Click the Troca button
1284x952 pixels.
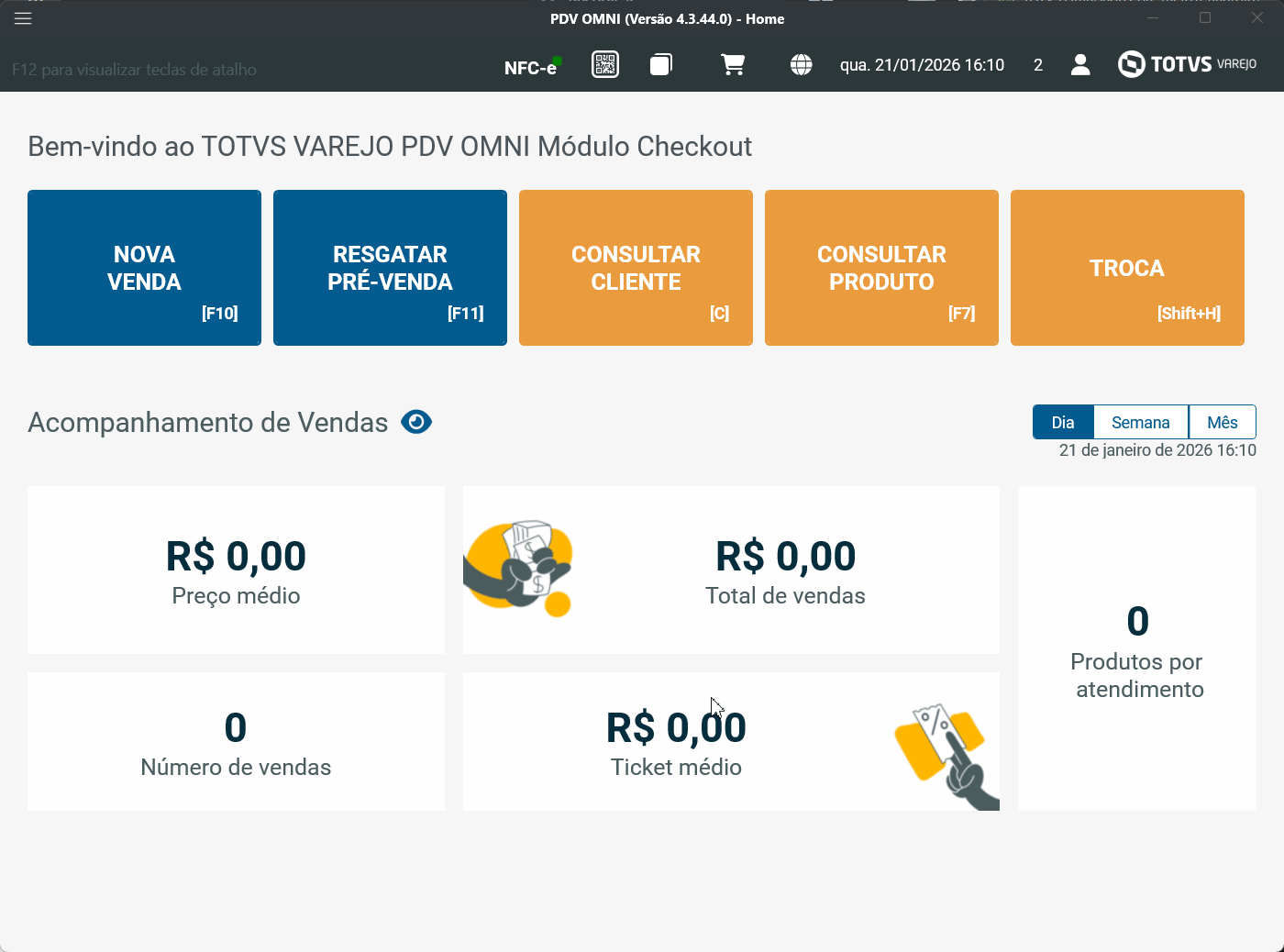[x=1127, y=268]
